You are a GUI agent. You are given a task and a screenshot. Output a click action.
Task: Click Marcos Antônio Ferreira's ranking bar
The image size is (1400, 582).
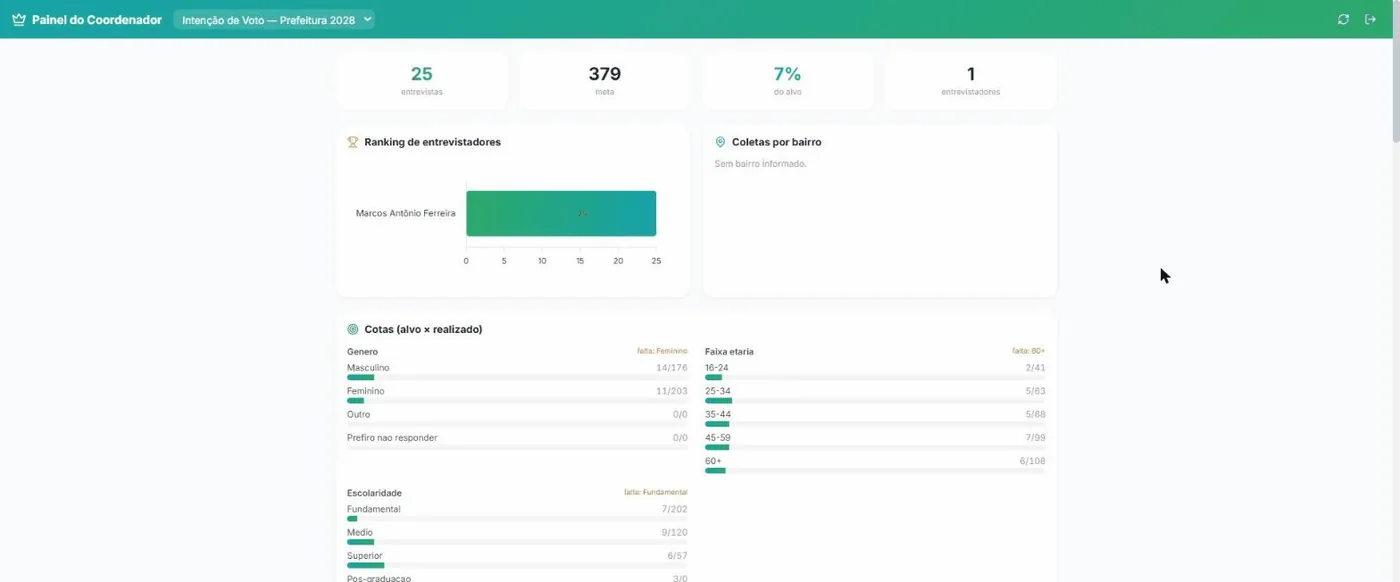561,213
